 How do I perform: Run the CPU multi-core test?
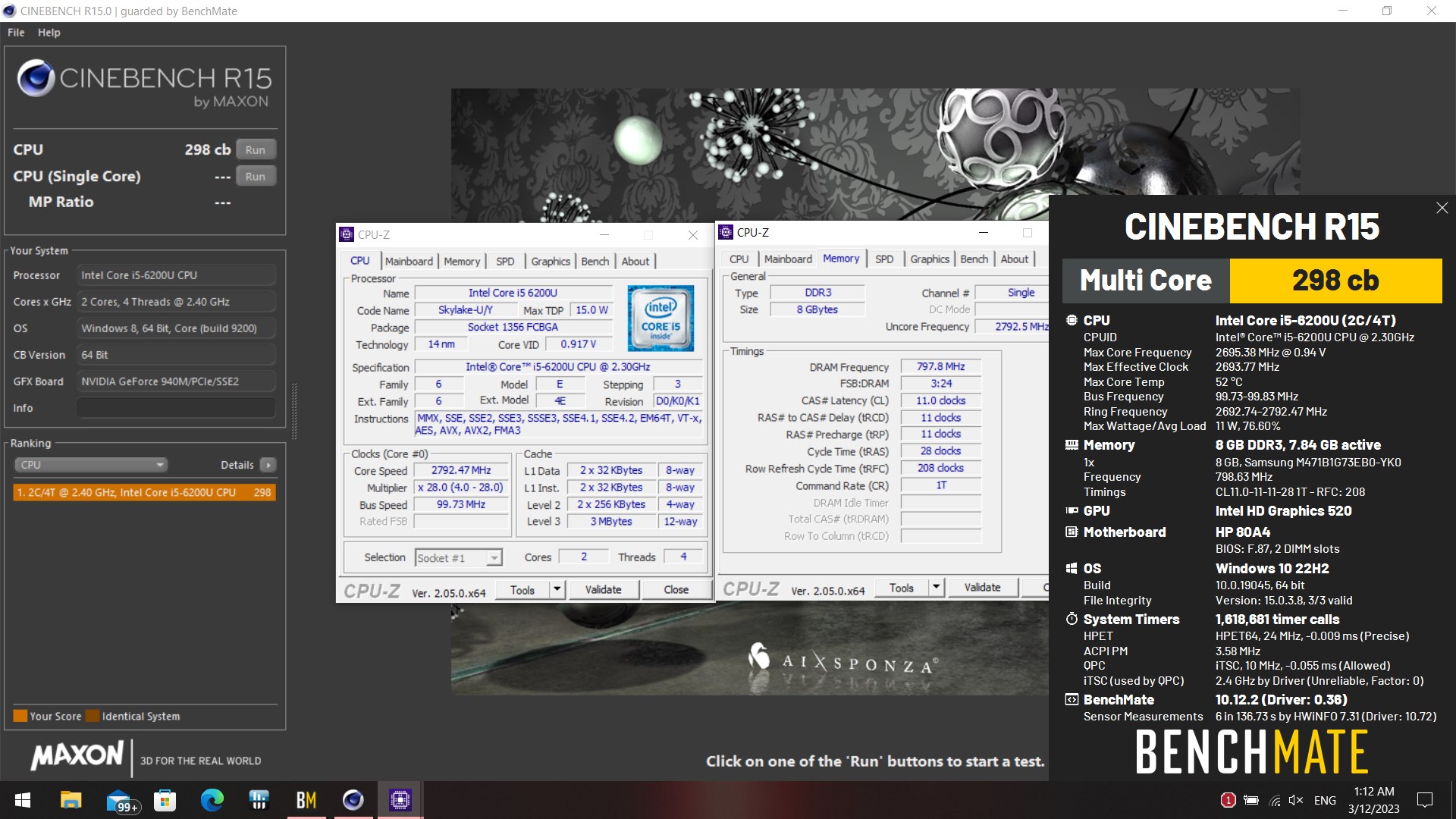click(256, 149)
